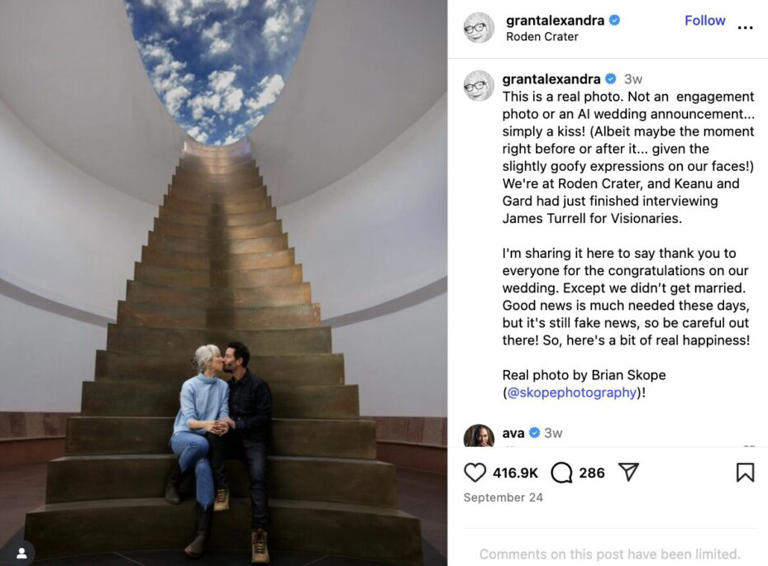Save post with bookmark icon
Screen dimensions: 768x566
click(x=745, y=472)
